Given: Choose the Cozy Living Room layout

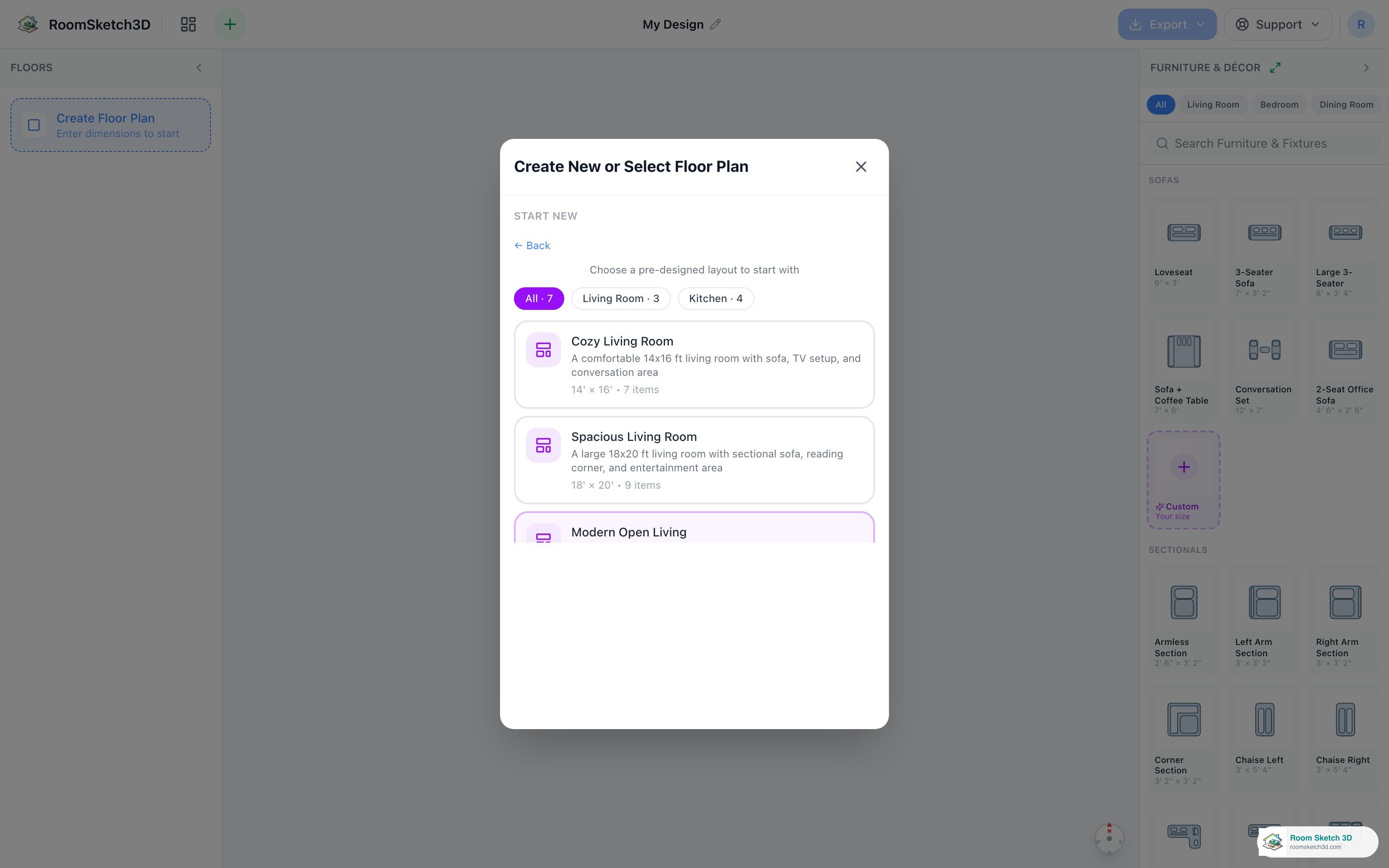Looking at the screenshot, I should [x=694, y=365].
